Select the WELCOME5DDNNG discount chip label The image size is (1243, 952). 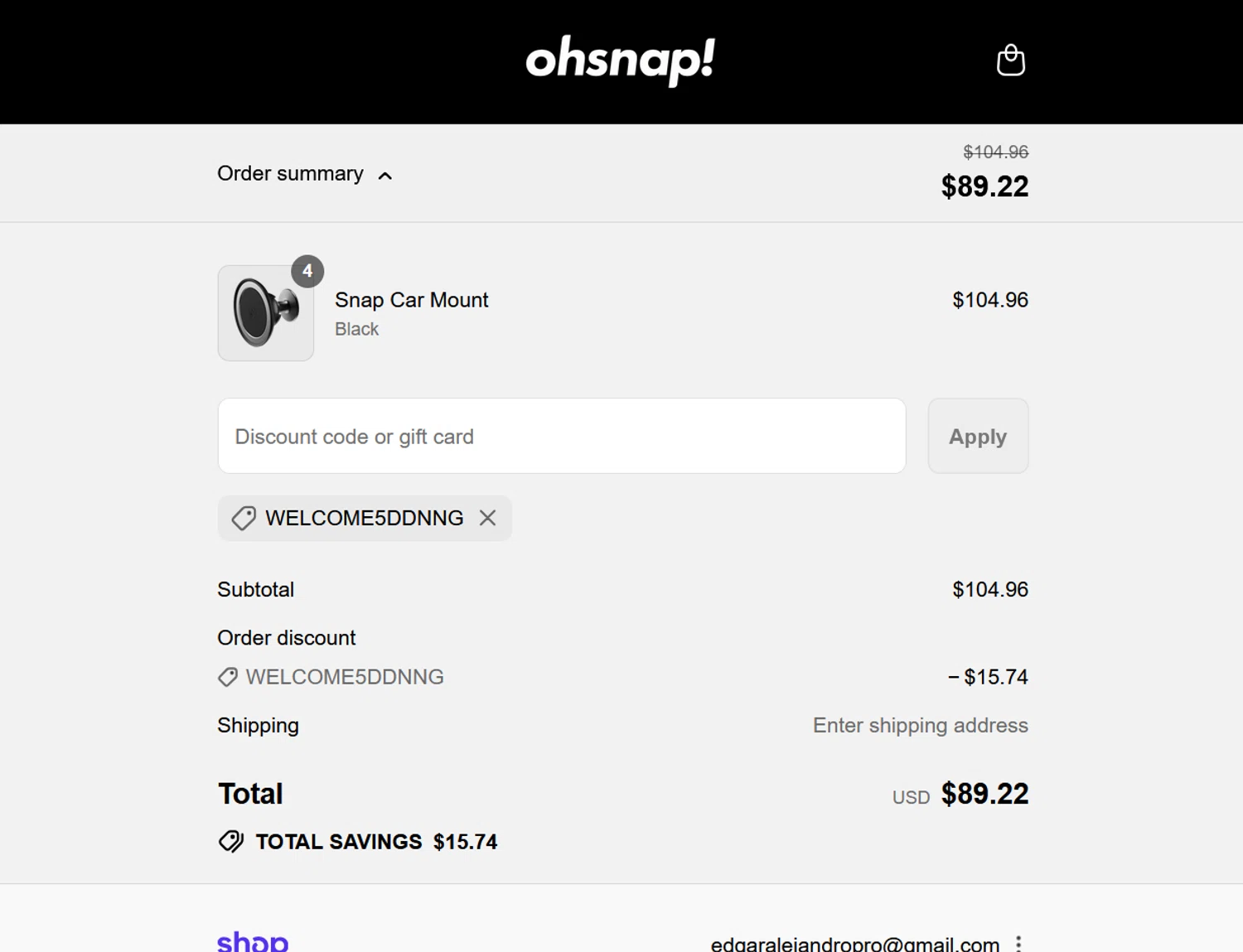tap(364, 519)
